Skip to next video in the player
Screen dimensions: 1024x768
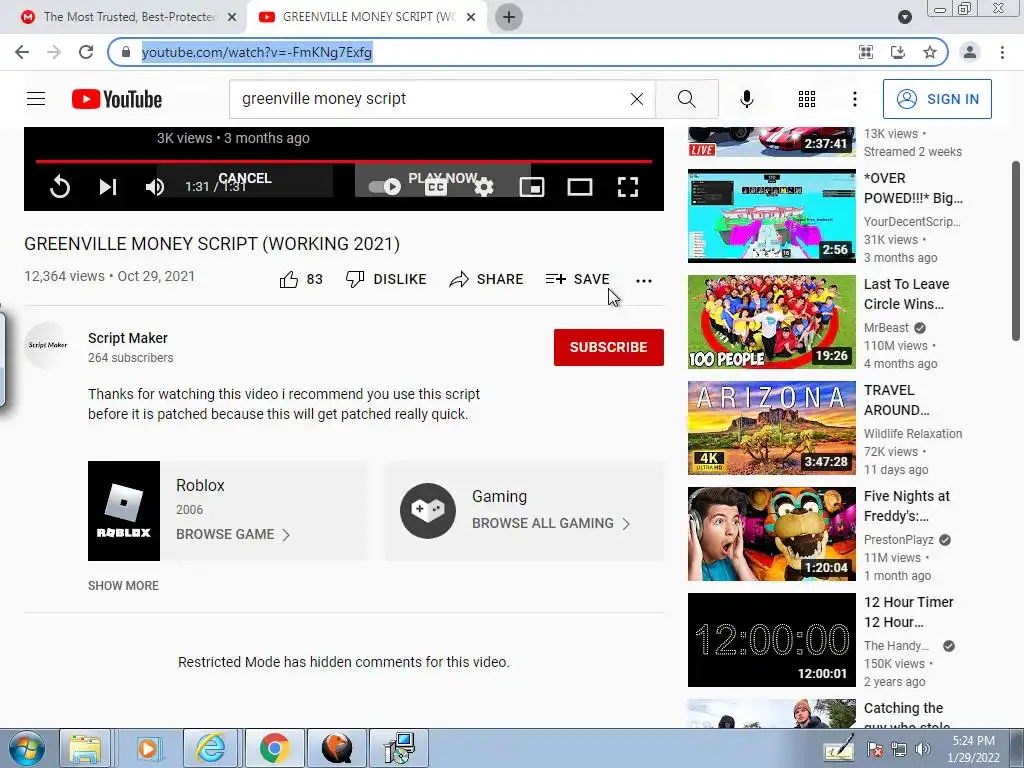click(x=108, y=187)
